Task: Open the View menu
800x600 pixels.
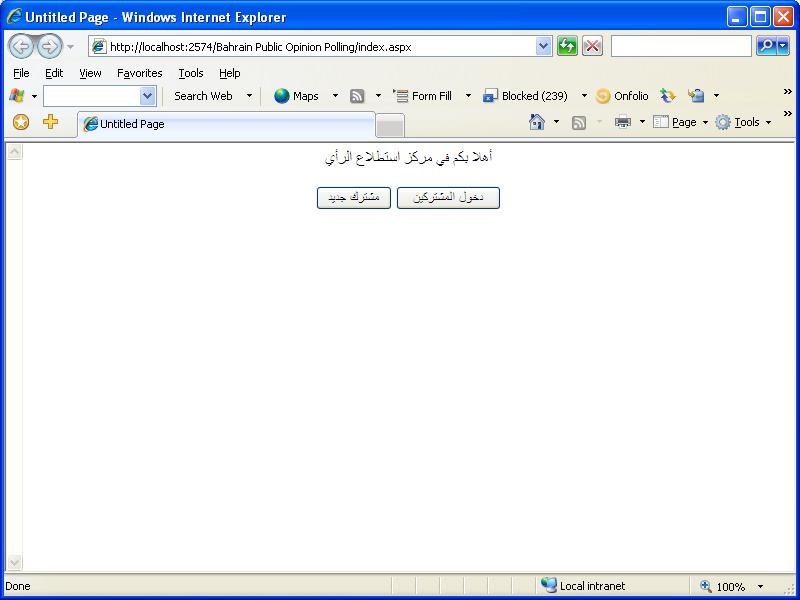Action: (90, 73)
